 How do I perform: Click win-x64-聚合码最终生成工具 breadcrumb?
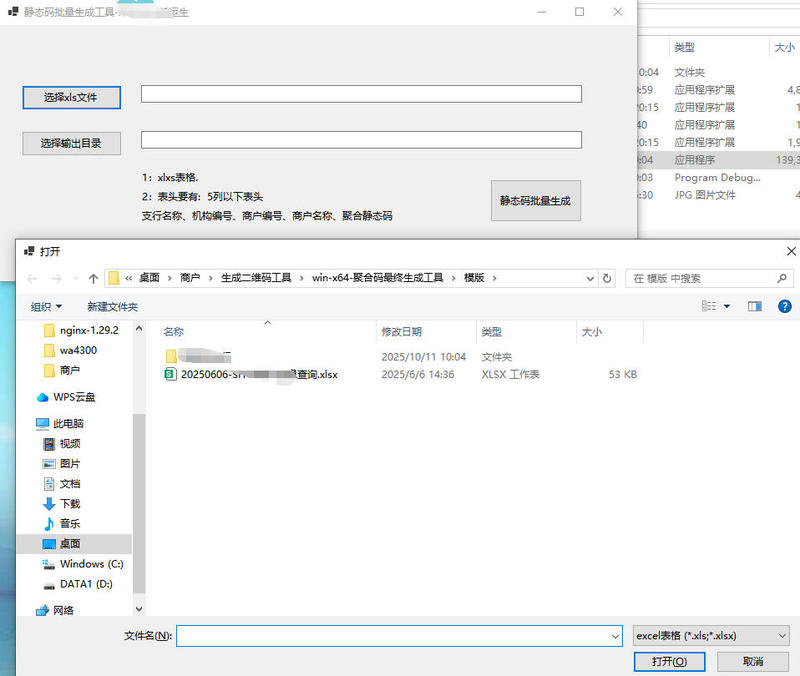tap(378, 278)
